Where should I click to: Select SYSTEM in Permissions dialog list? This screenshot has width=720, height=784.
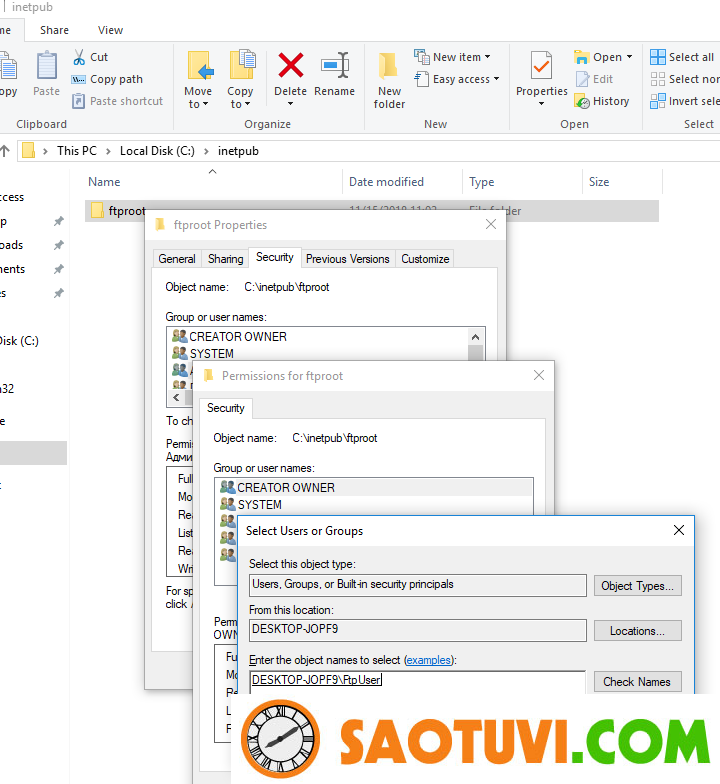(260, 504)
